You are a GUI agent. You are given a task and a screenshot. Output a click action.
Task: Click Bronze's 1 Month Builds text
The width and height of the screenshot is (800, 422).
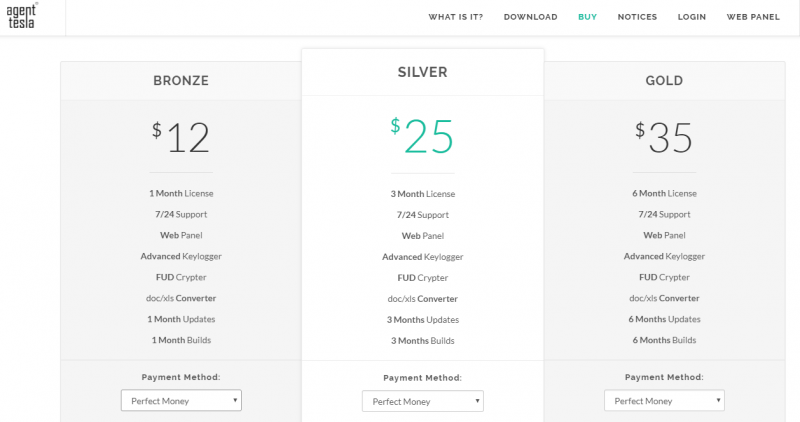click(181, 340)
